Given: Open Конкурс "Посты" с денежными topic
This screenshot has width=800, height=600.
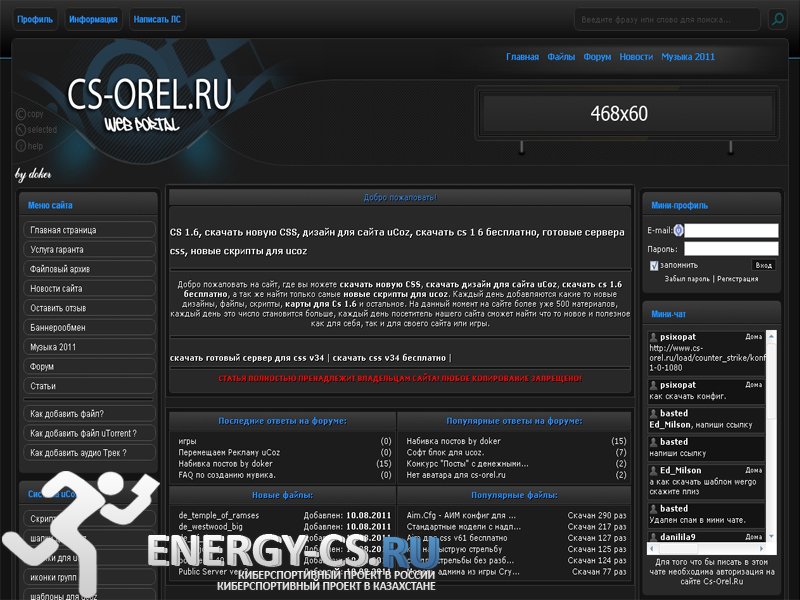Looking at the screenshot, I should (x=467, y=464).
